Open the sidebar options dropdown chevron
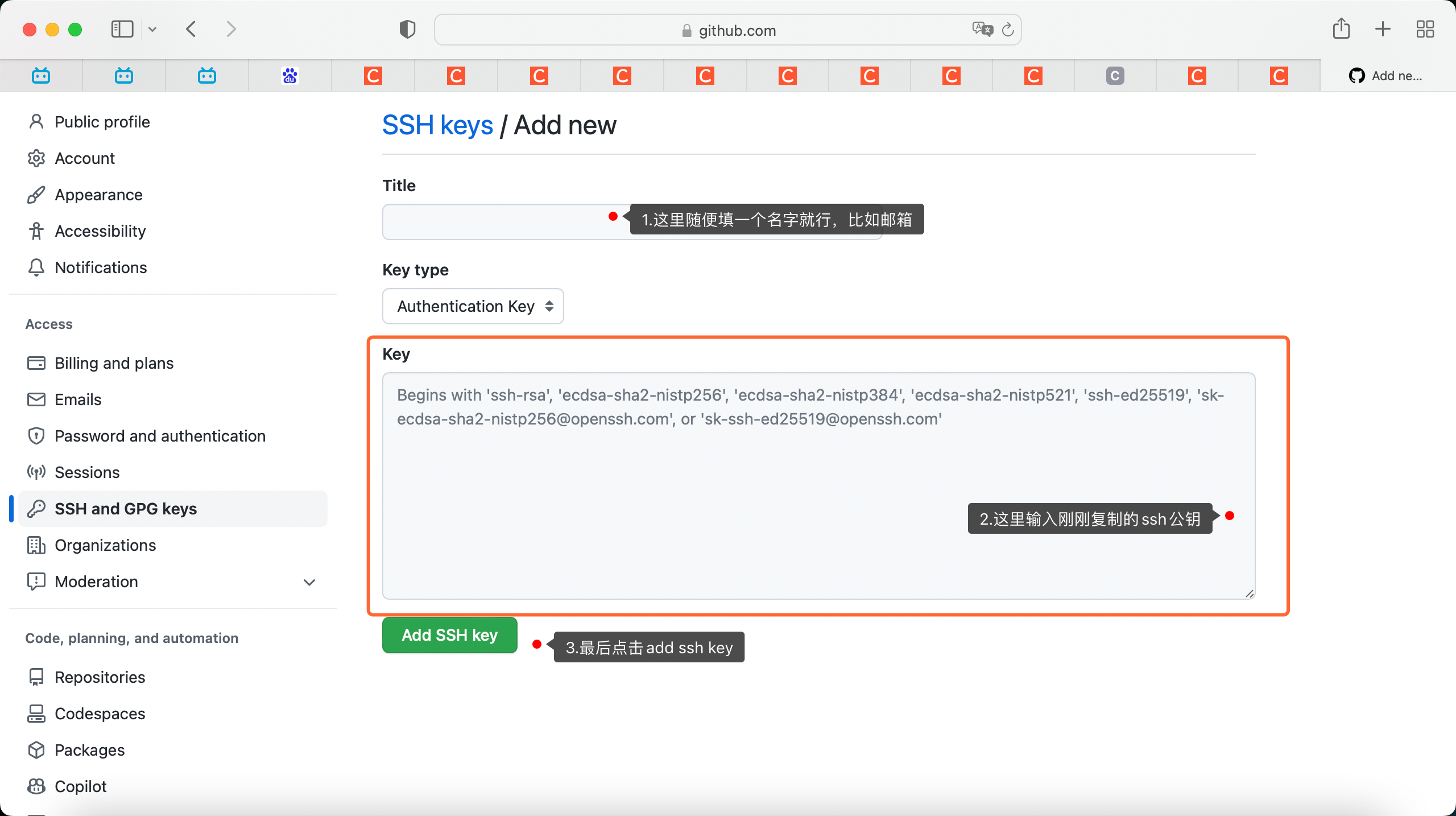1456x816 pixels. (x=152, y=29)
